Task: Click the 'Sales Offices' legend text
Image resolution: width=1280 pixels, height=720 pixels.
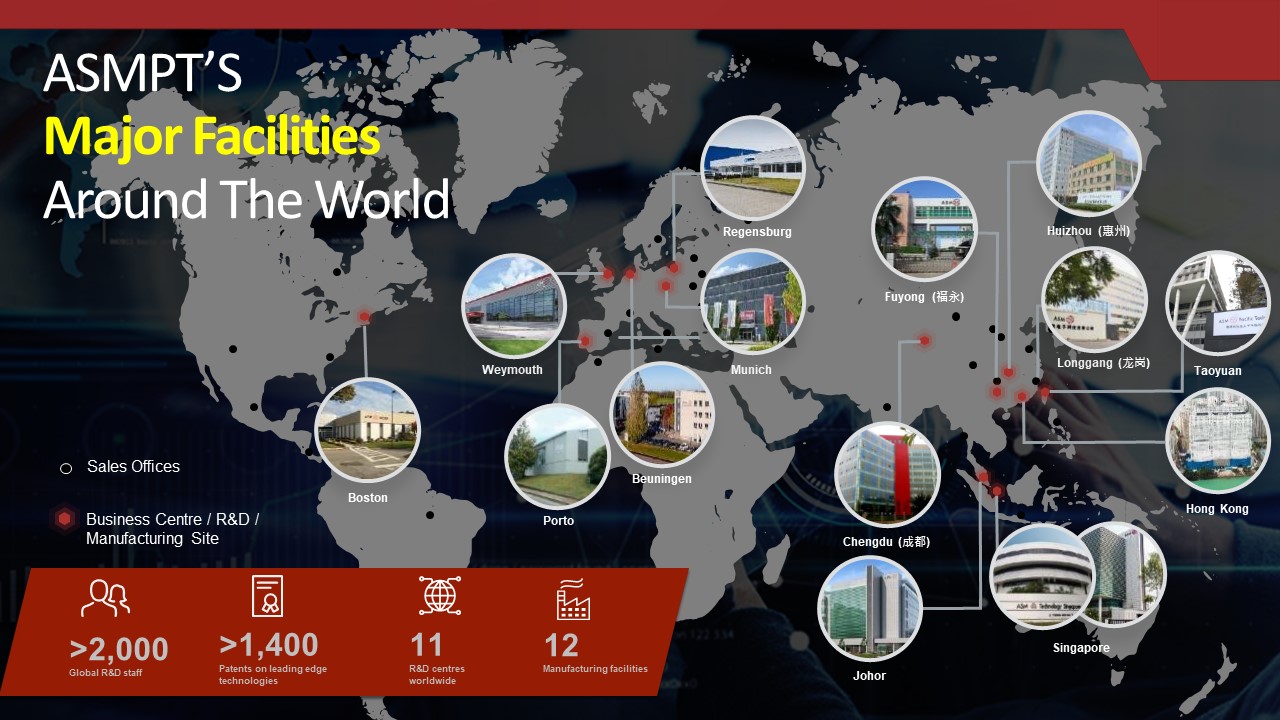Action: pyautogui.click(x=133, y=467)
